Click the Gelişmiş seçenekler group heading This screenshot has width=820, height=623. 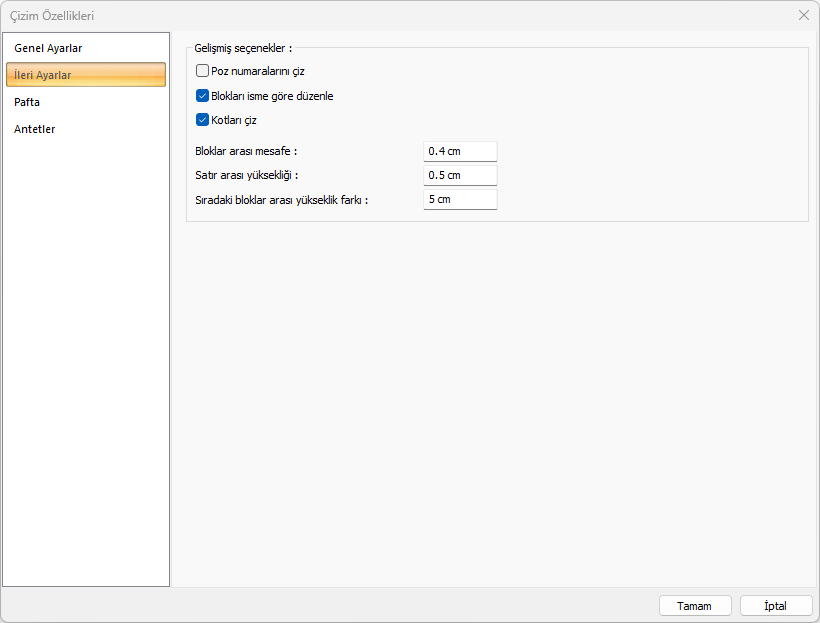(x=243, y=47)
